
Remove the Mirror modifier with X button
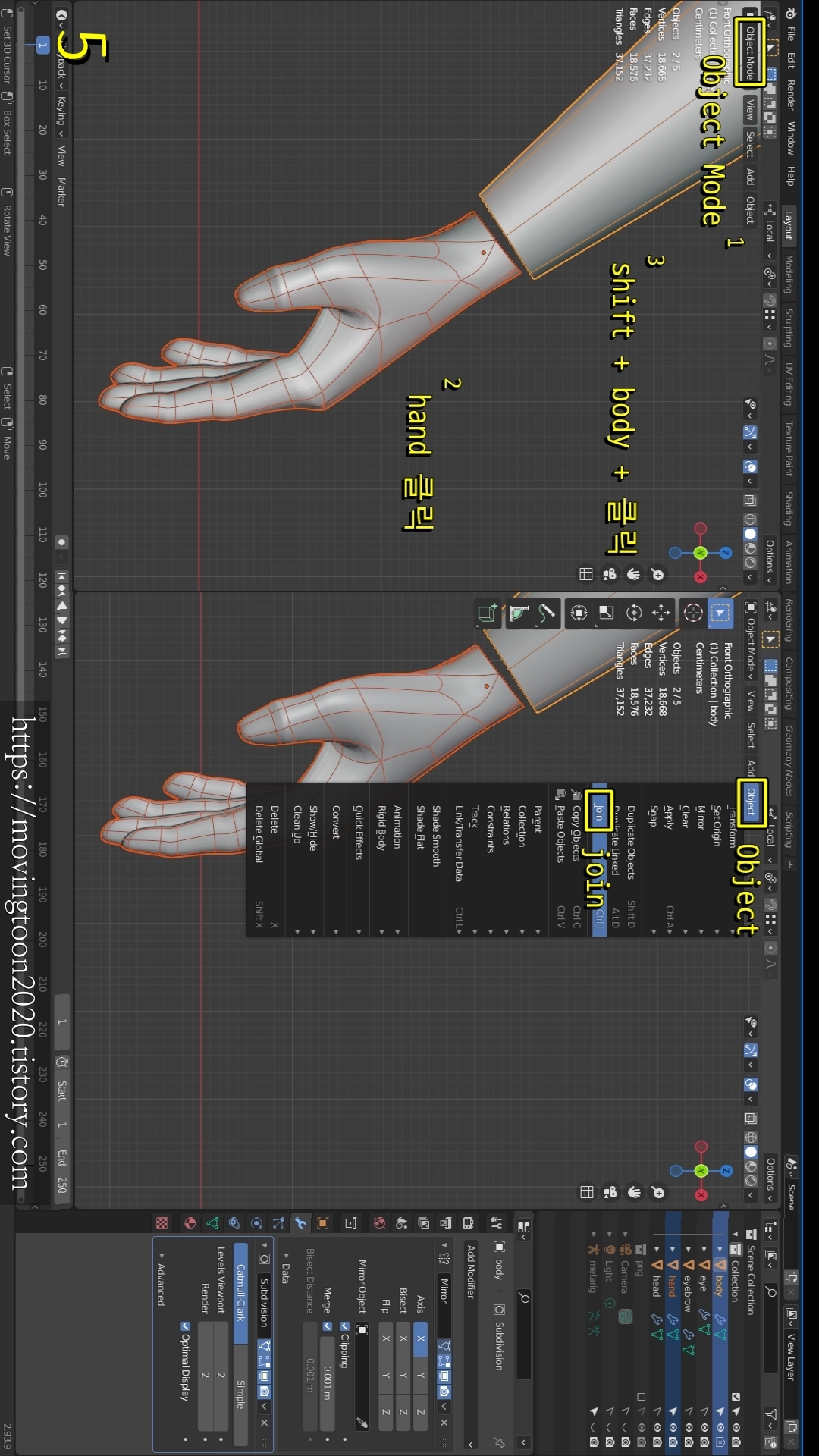(444, 1423)
